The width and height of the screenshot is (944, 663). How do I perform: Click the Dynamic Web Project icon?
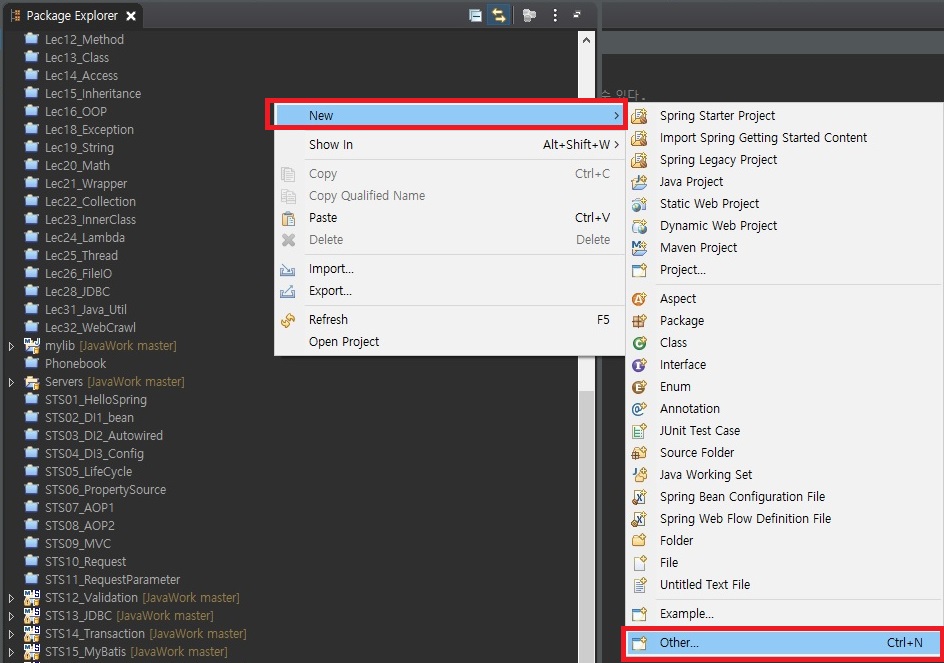(x=639, y=226)
